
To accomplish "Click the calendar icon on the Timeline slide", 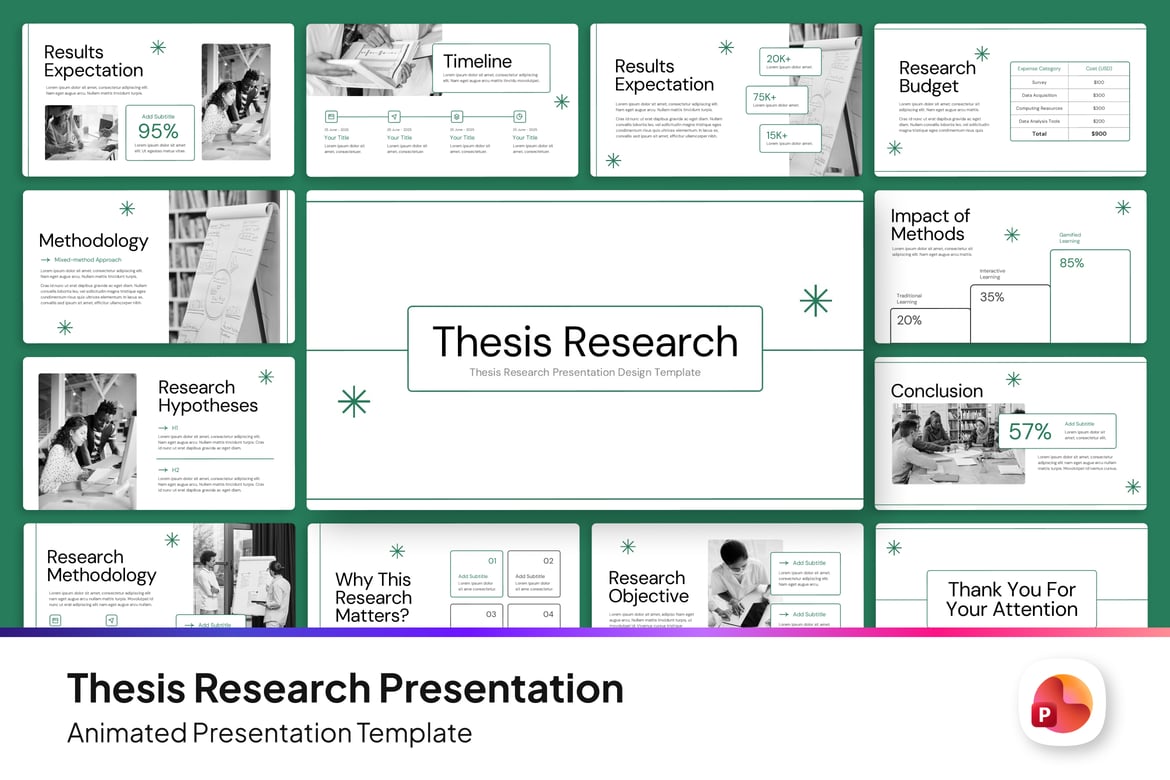I will (331, 116).
